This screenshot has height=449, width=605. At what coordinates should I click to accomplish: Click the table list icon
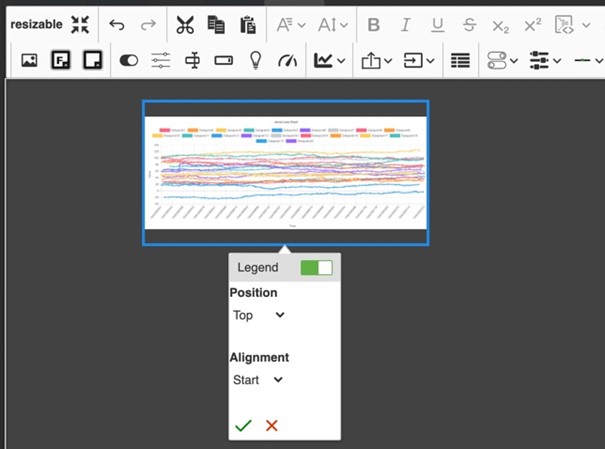[x=460, y=60]
